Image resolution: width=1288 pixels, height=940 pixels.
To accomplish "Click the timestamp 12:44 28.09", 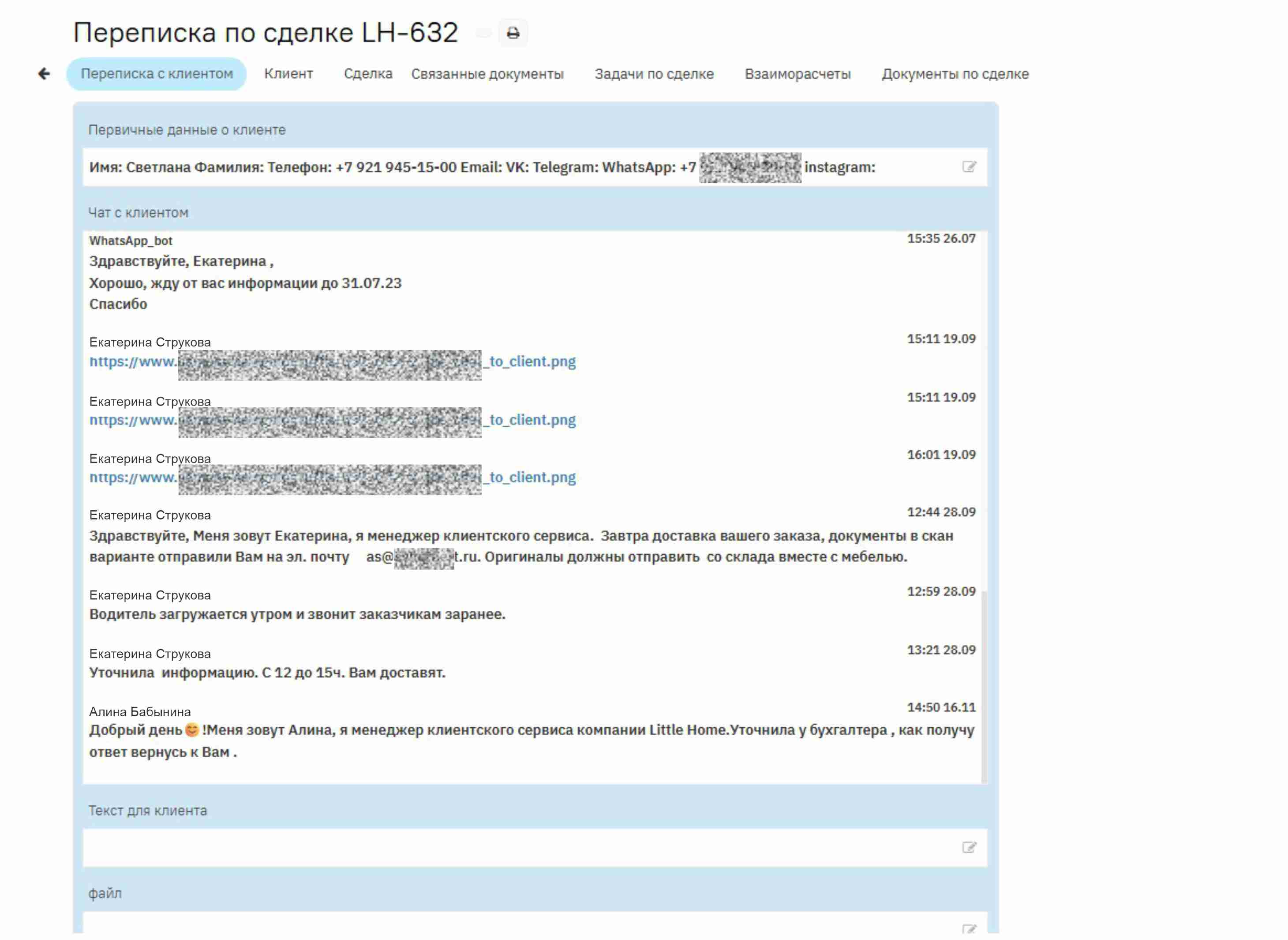I will click(941, 512).
